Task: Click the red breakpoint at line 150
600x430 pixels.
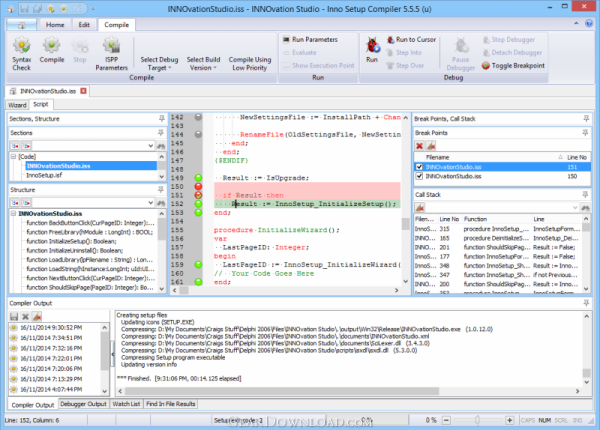Action: click(198, 186)
